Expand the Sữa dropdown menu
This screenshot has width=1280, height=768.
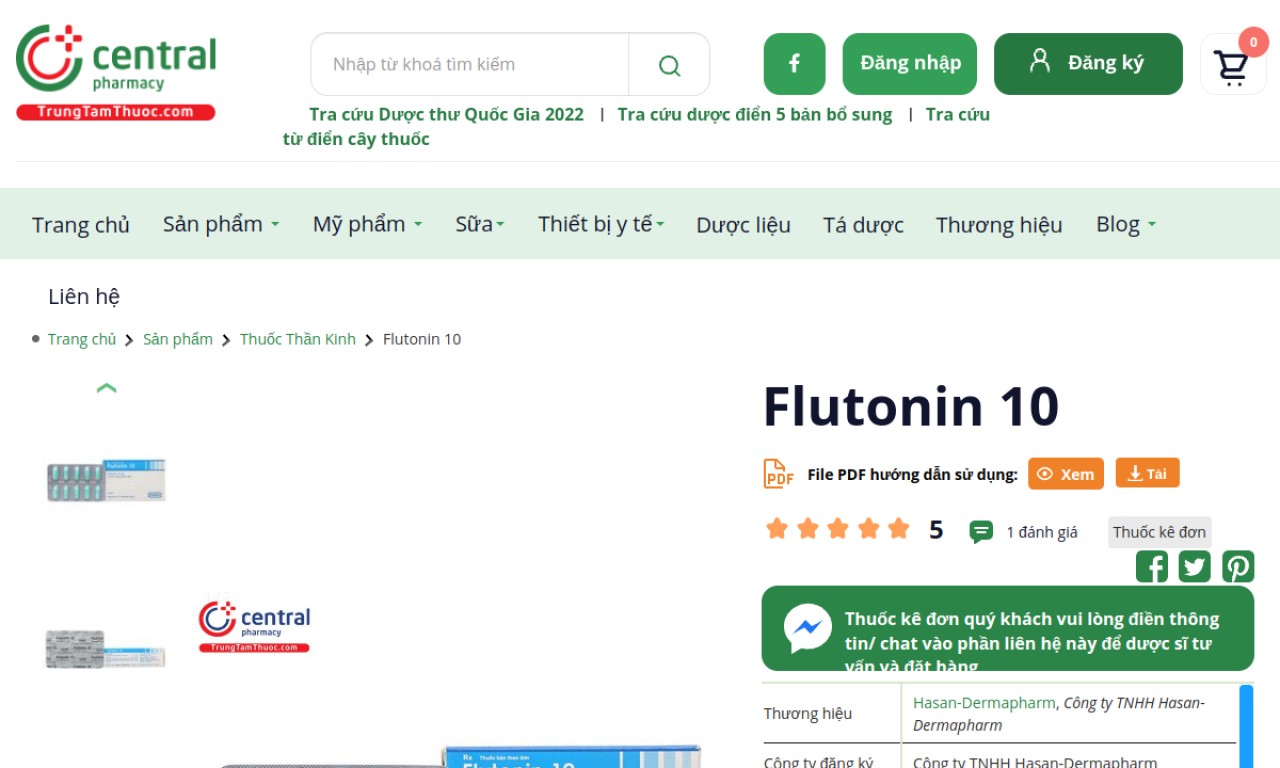[x=480, y=224]
